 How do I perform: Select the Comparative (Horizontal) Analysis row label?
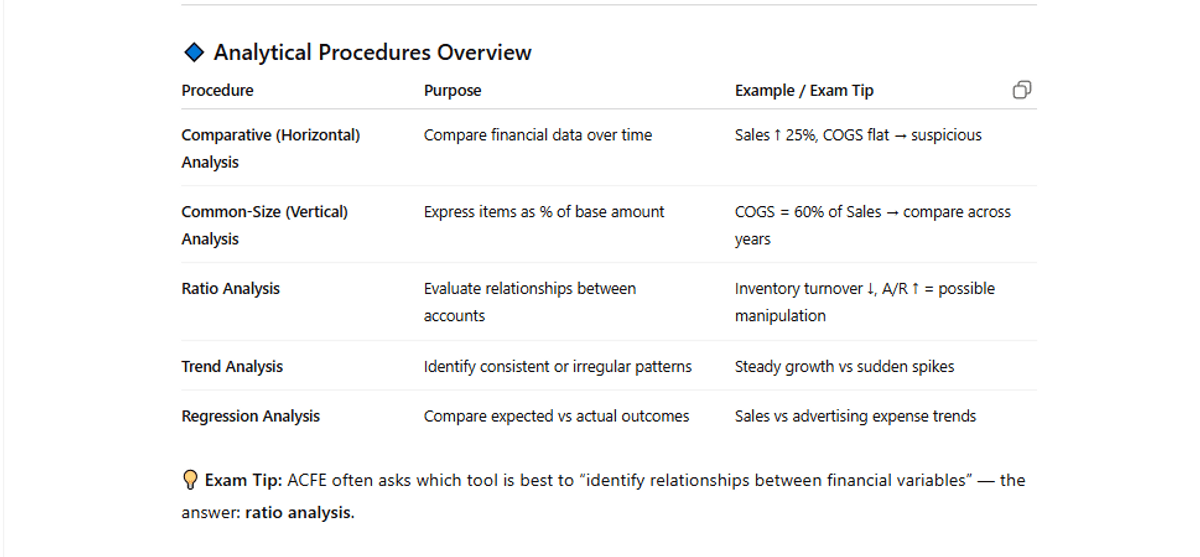click(270, 148)
